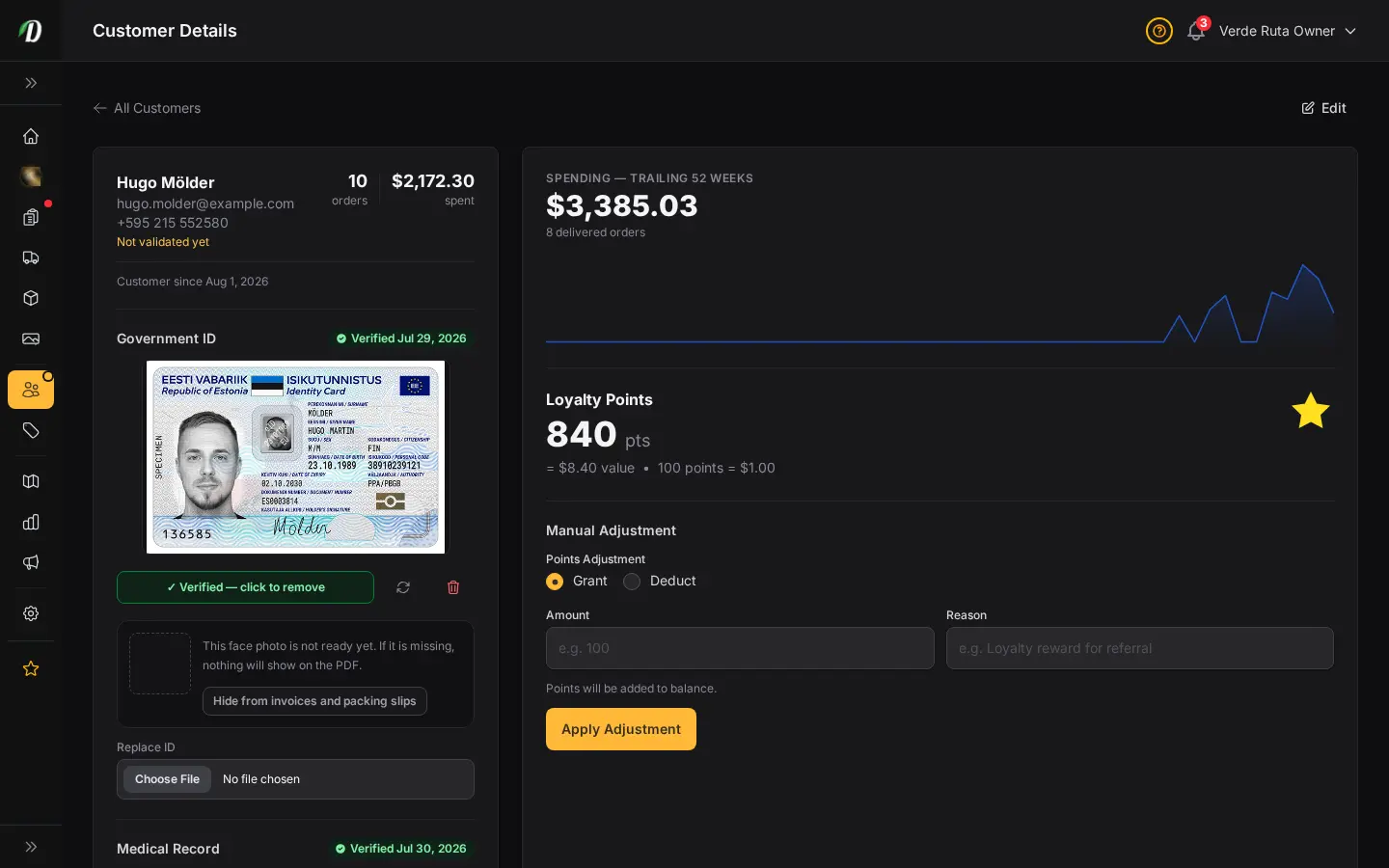Click the customer name Hugo Mölder
The width and height of the screenshot is (1389, 868).
tap(166, 182)
